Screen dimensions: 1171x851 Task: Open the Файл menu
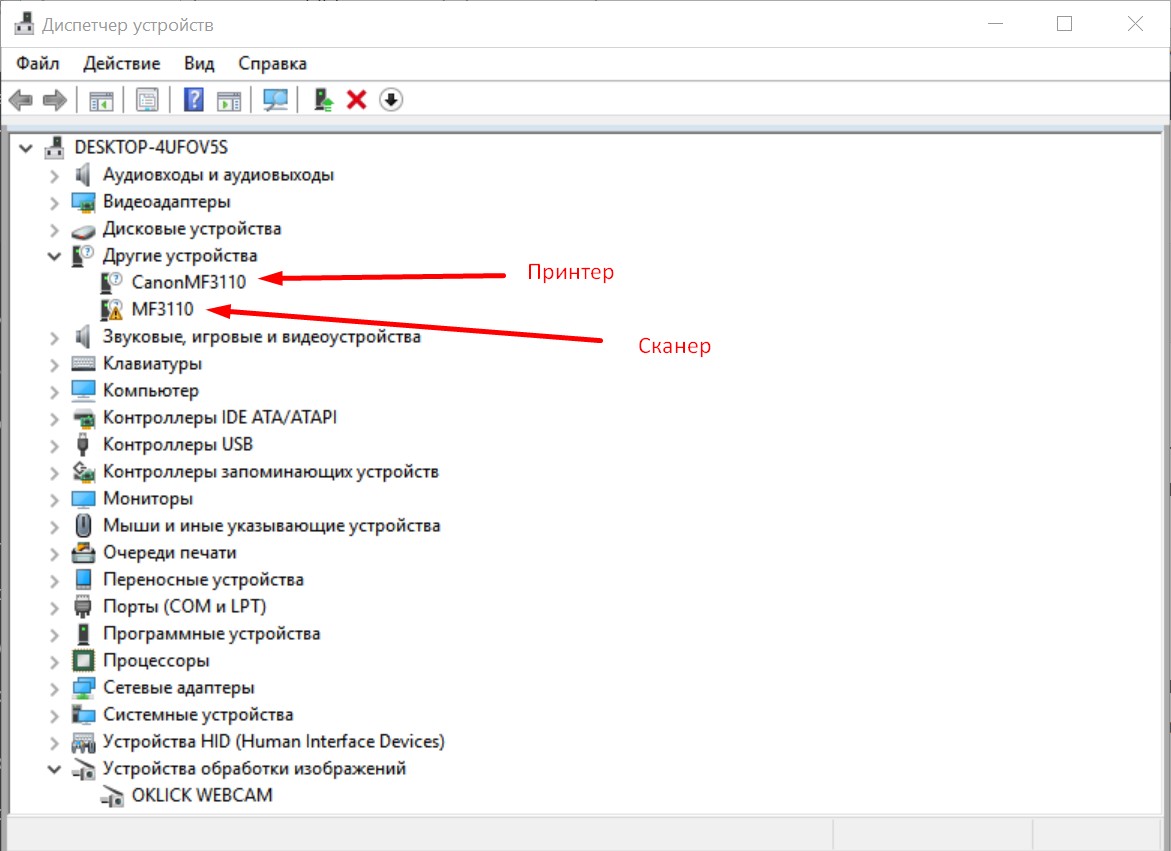tap(37, 62)
